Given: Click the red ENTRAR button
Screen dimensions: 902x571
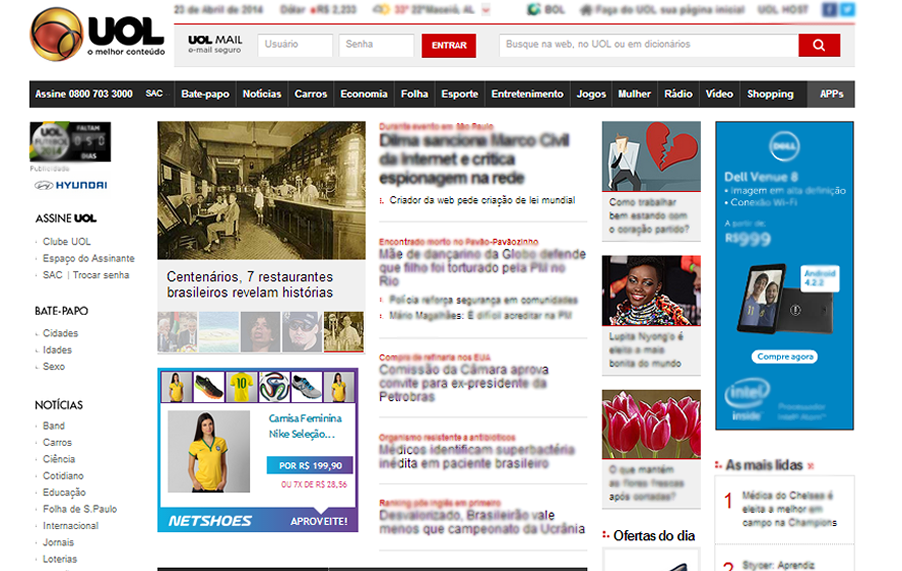Looking at the screenshot, I should pyautogui.click(x=449, y=45).
